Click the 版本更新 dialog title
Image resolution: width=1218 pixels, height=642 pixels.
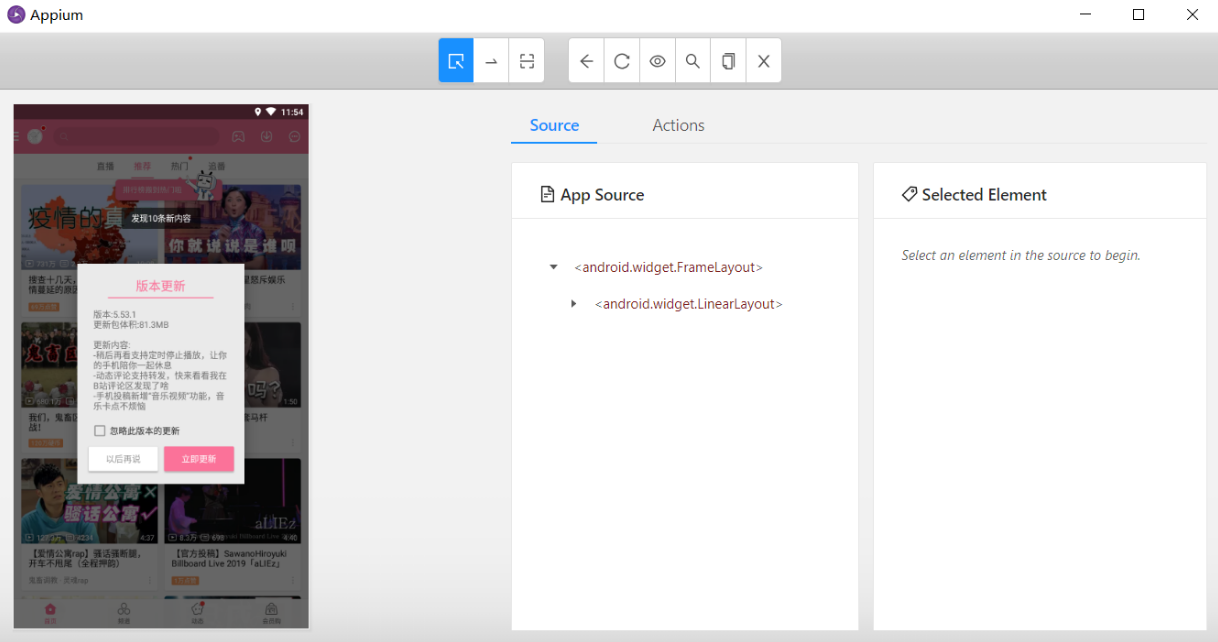[161, 286]
